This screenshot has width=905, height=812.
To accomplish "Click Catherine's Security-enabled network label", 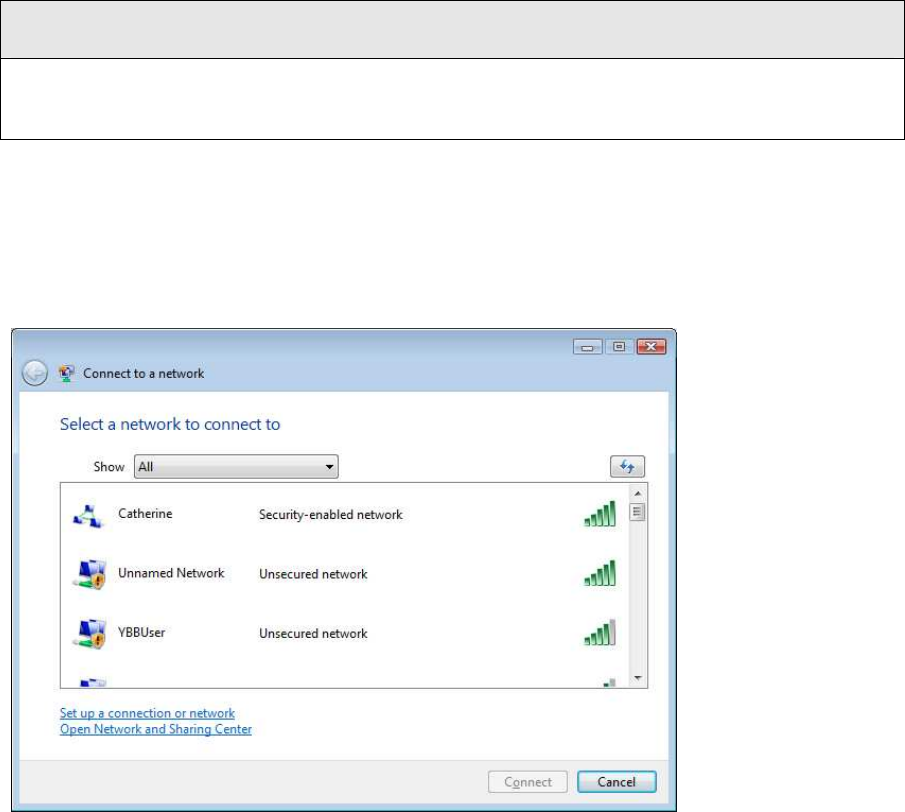I will click(330, 515).
